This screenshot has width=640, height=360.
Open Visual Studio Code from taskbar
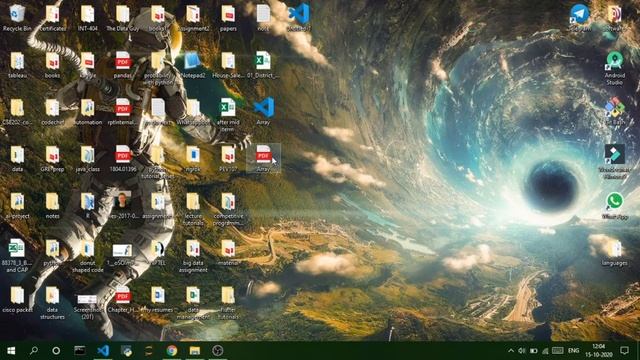click(103, 351)
